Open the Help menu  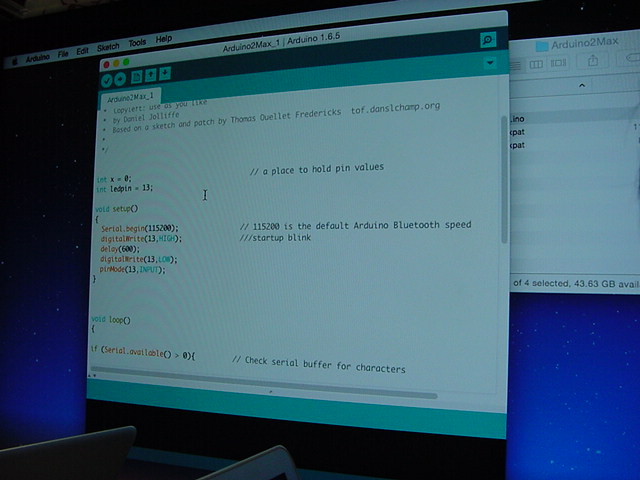point(163,39)
